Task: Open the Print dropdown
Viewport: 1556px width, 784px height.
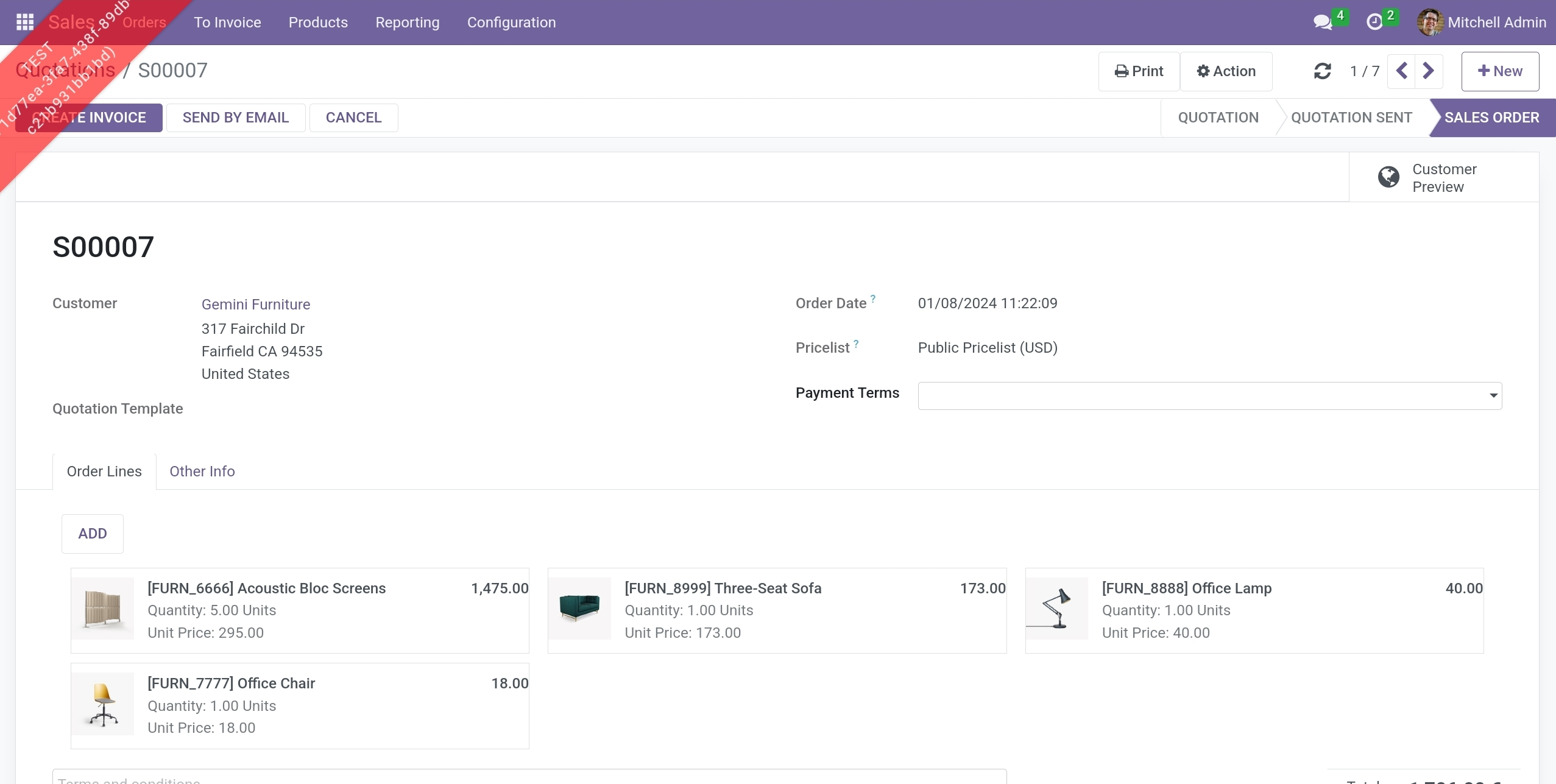Action: coord(1139,71)
